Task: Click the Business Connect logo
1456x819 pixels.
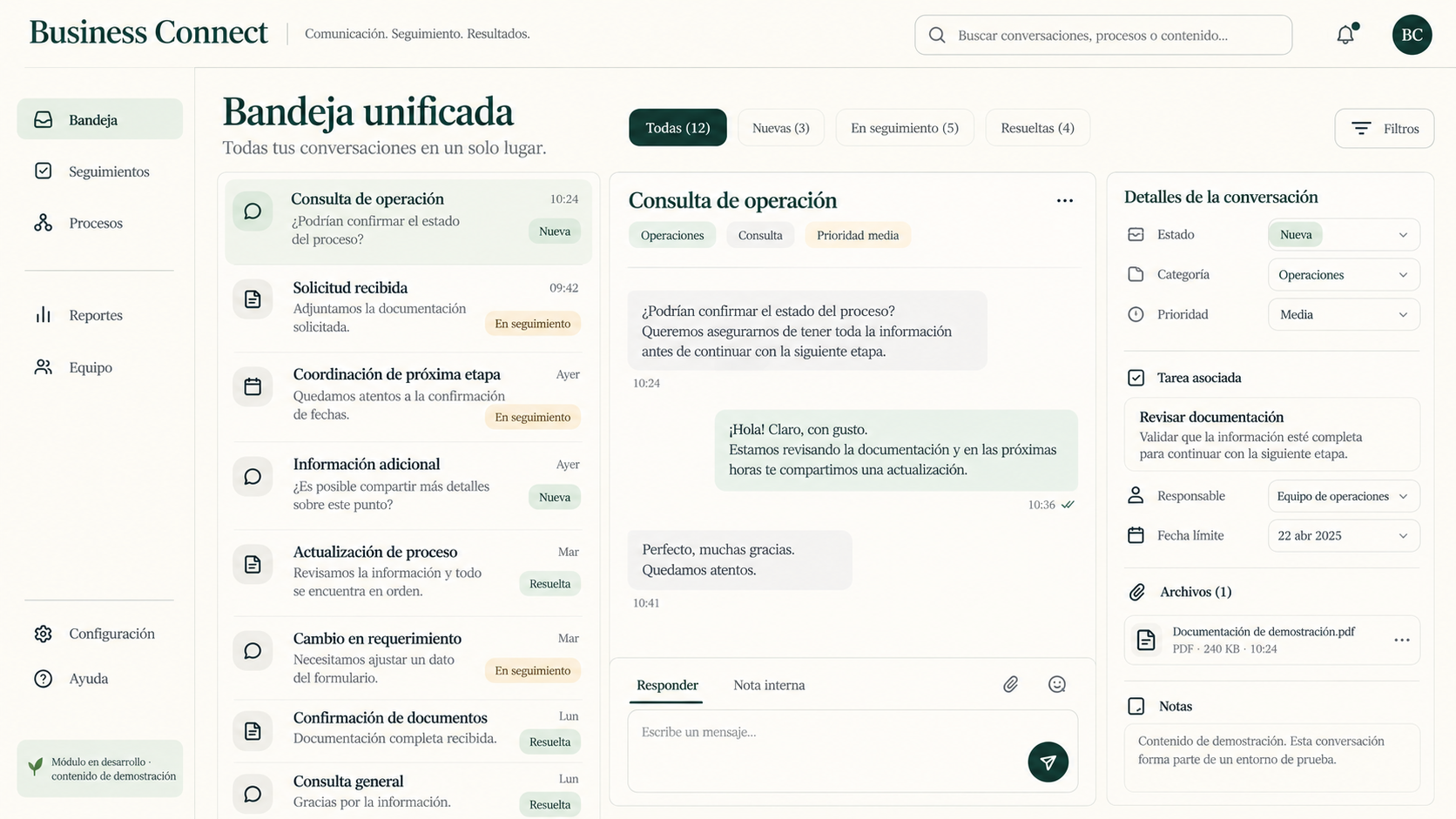Action: pos(149,32)
